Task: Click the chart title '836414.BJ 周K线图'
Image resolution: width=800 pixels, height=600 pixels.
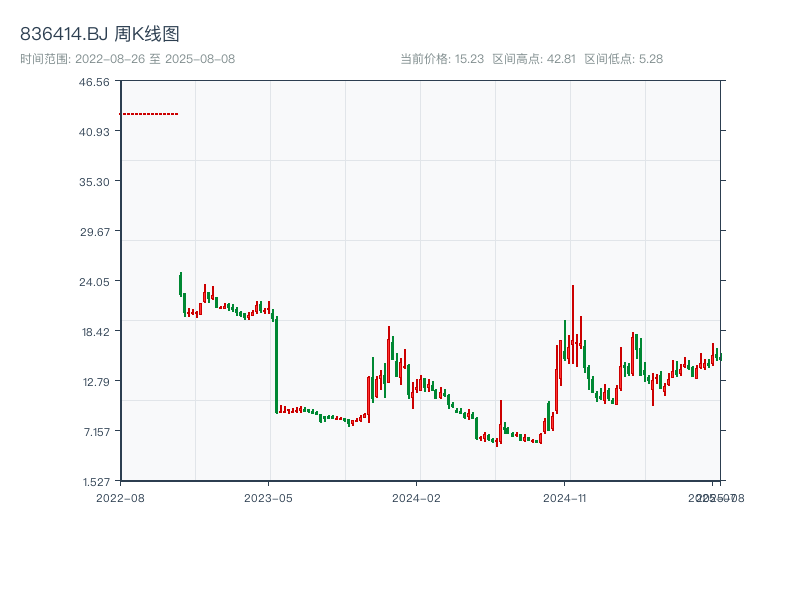Action: coord(99,34)
